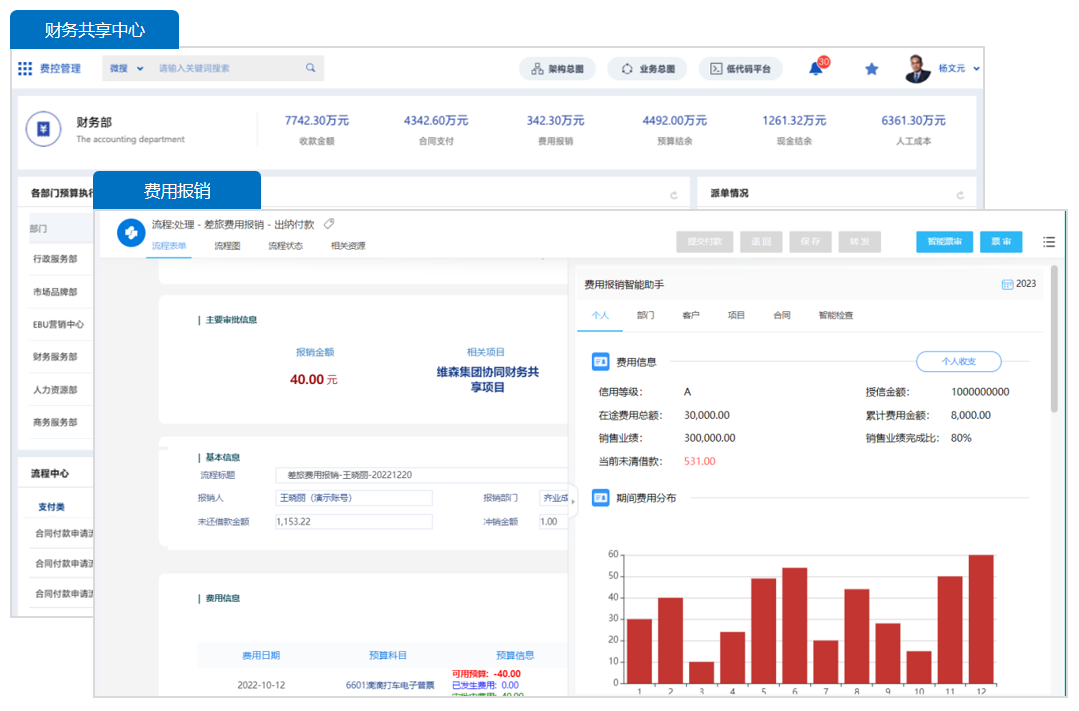The image size is (1079, 711).
Task: Select 商务服务部 in department list
Action: [55, 422]
